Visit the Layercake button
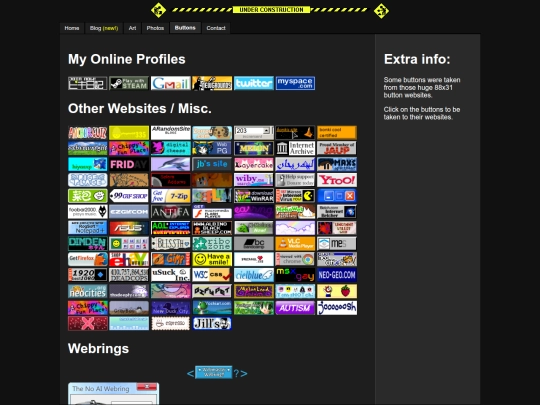Viewport: 540px width, 405px height. 254,164
